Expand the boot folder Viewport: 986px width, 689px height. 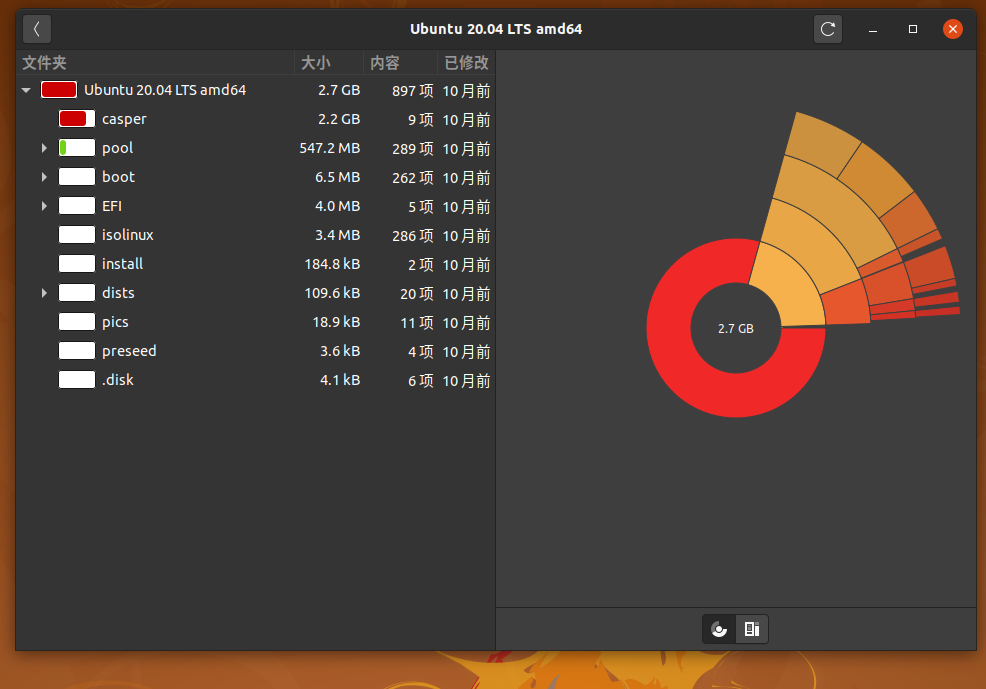coord(44,177)
